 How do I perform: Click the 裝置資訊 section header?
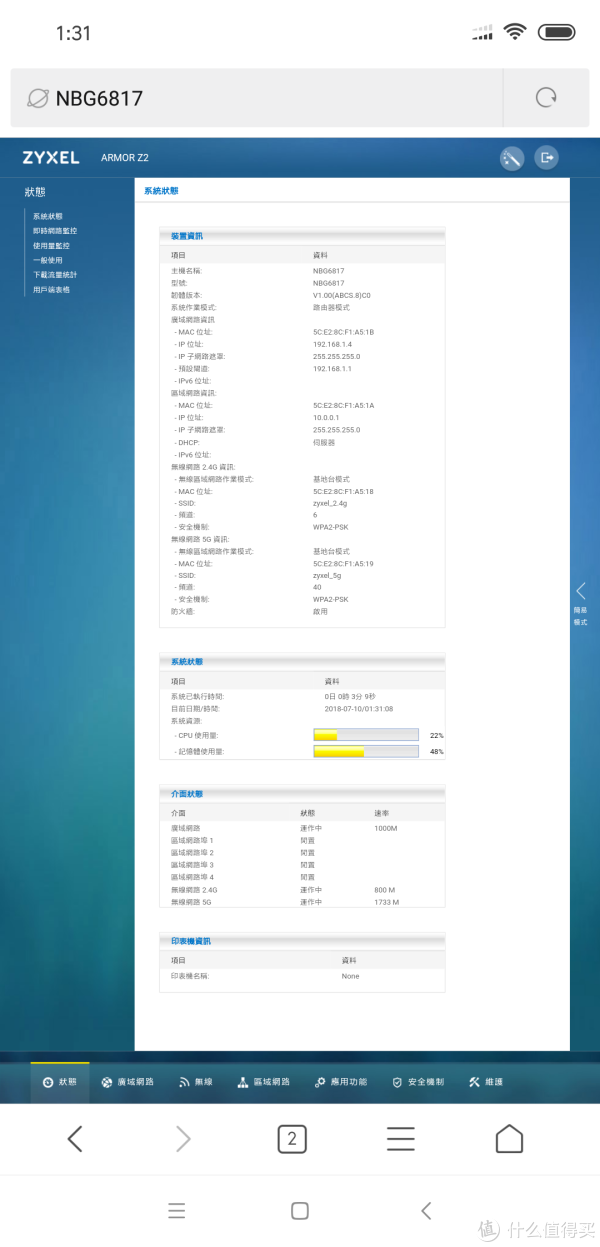pos(187,236)
